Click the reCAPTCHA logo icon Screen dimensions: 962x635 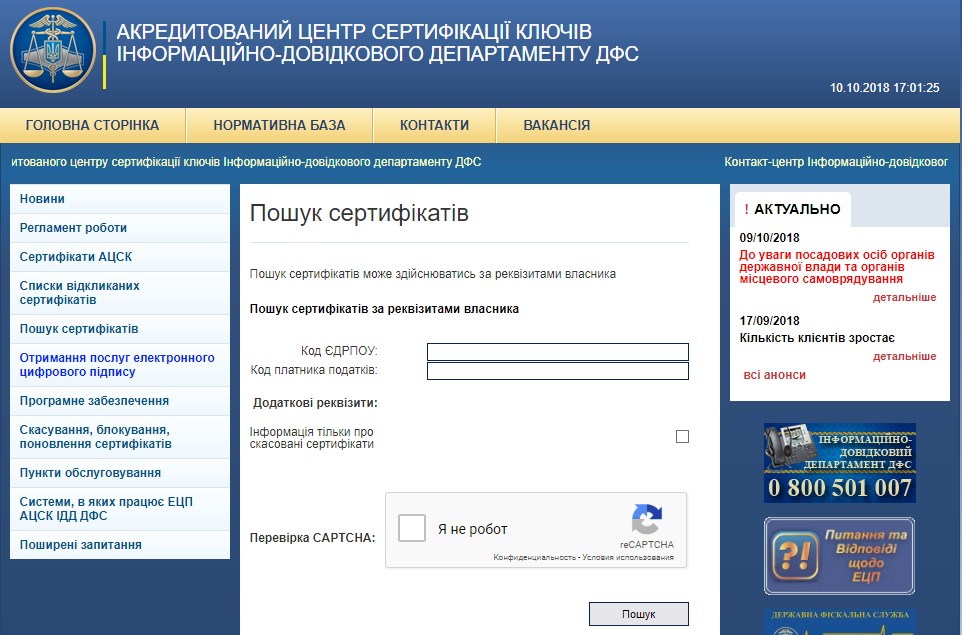(x=646, y=520)
